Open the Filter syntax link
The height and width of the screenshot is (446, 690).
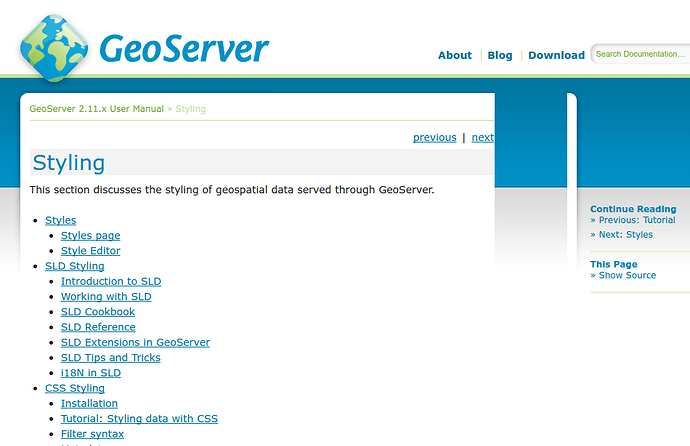click(x=92, y=434)
